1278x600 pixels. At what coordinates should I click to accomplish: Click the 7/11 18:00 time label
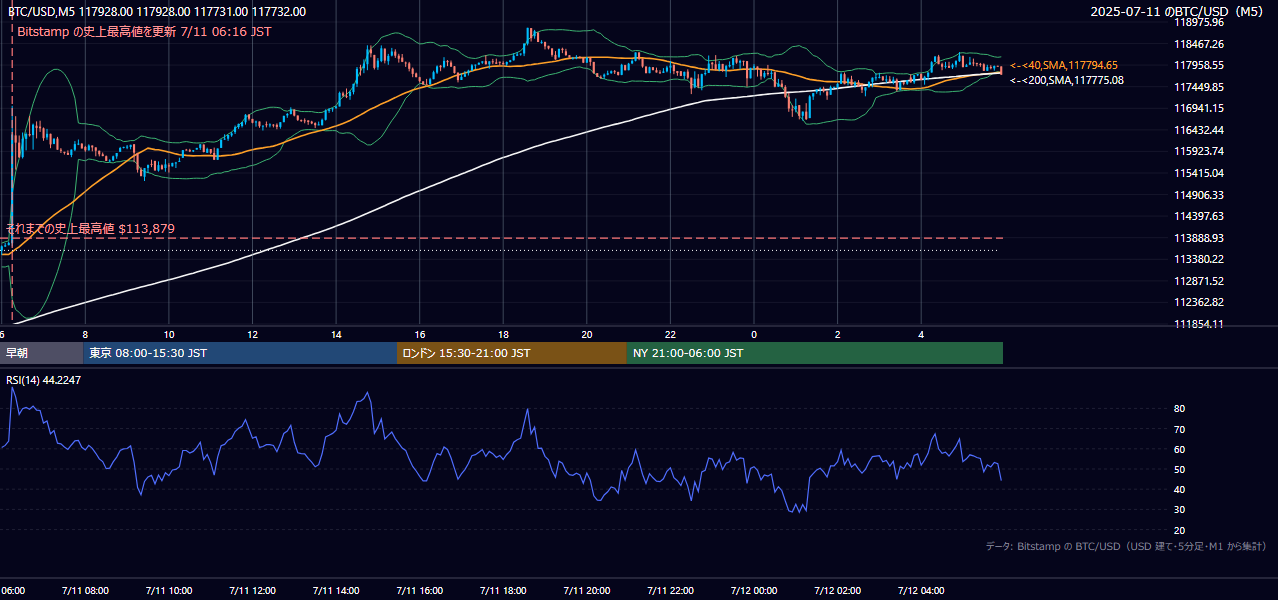[x=503, y=591]
